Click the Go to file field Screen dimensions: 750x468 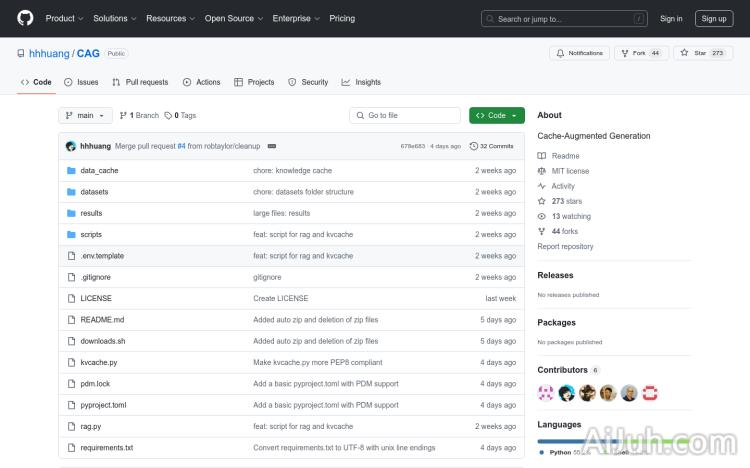404,115
